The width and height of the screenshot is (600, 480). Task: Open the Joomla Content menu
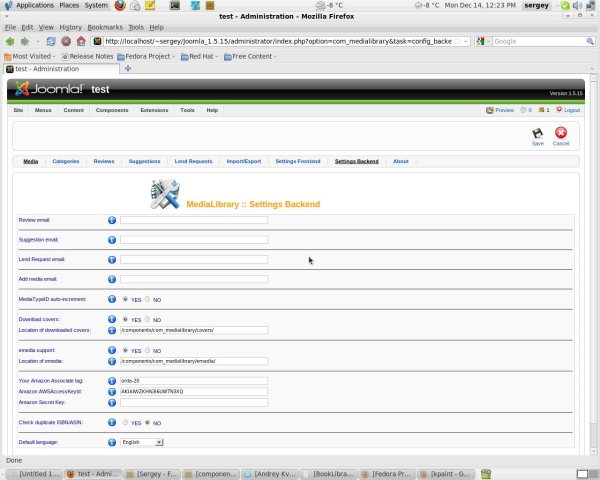(73, 110)
